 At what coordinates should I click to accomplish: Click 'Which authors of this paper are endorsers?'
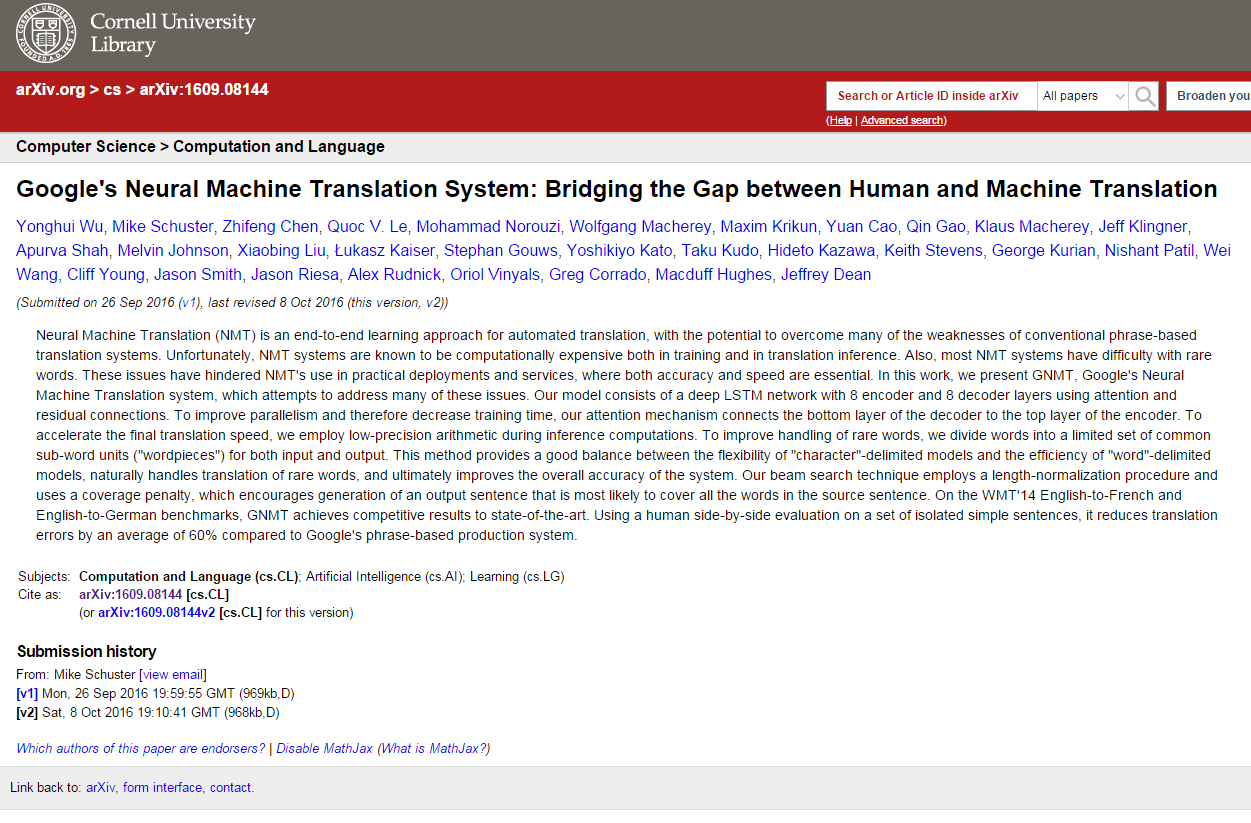point(141,748)
